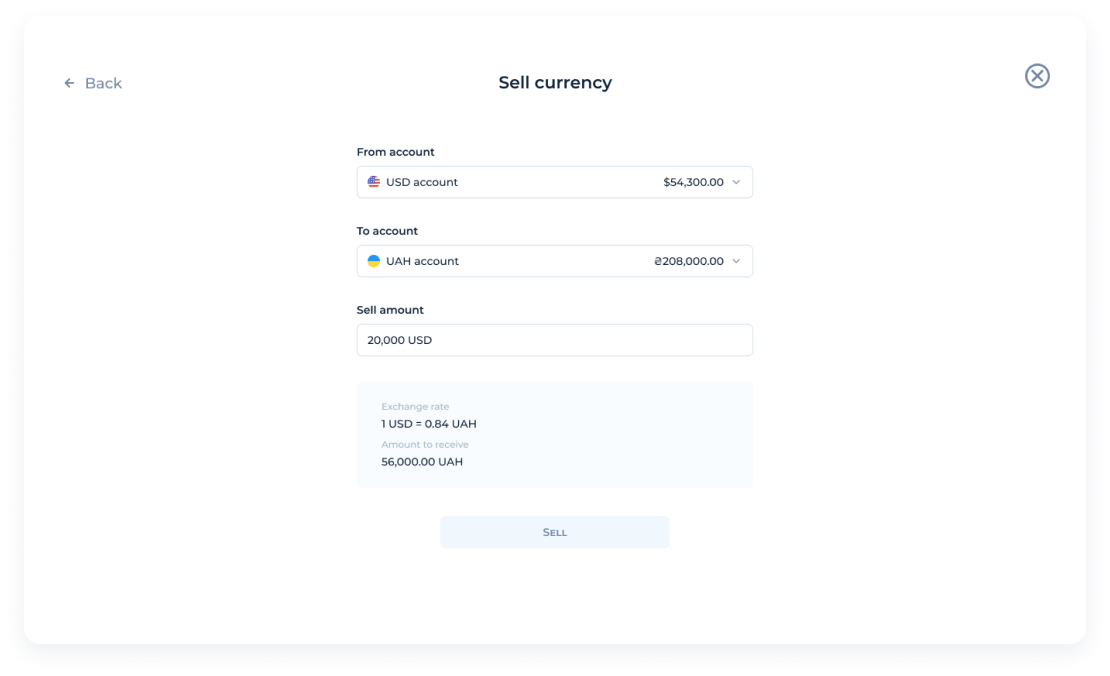Screen dimensions: 1110x676
Task: Click the From account label
Action: pyautogui.click(x=396, y=152)
